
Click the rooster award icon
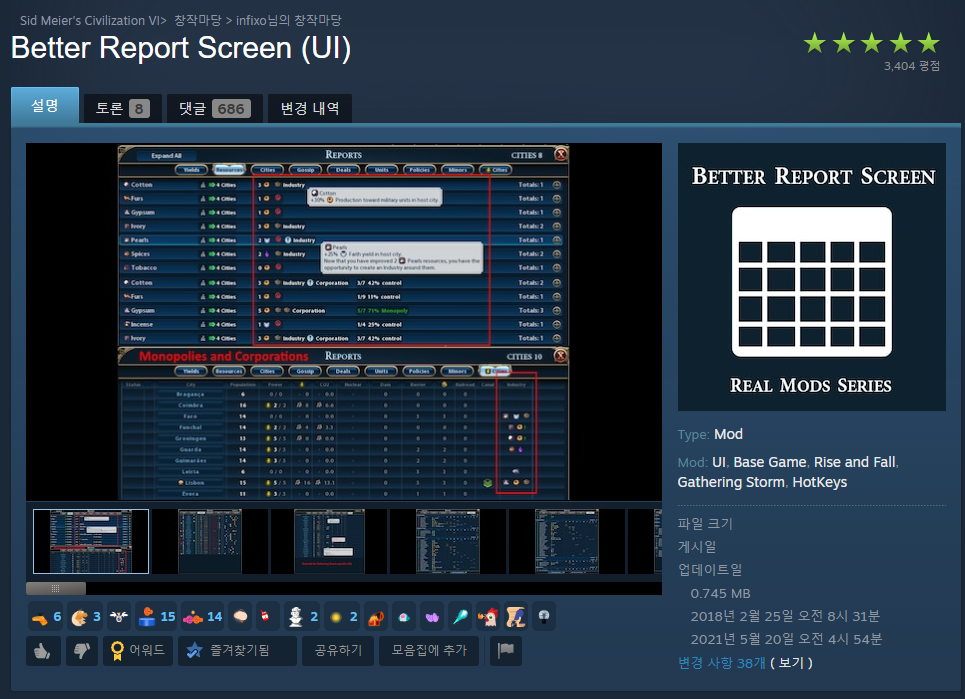pyautogui.click(x=487, y=617)
